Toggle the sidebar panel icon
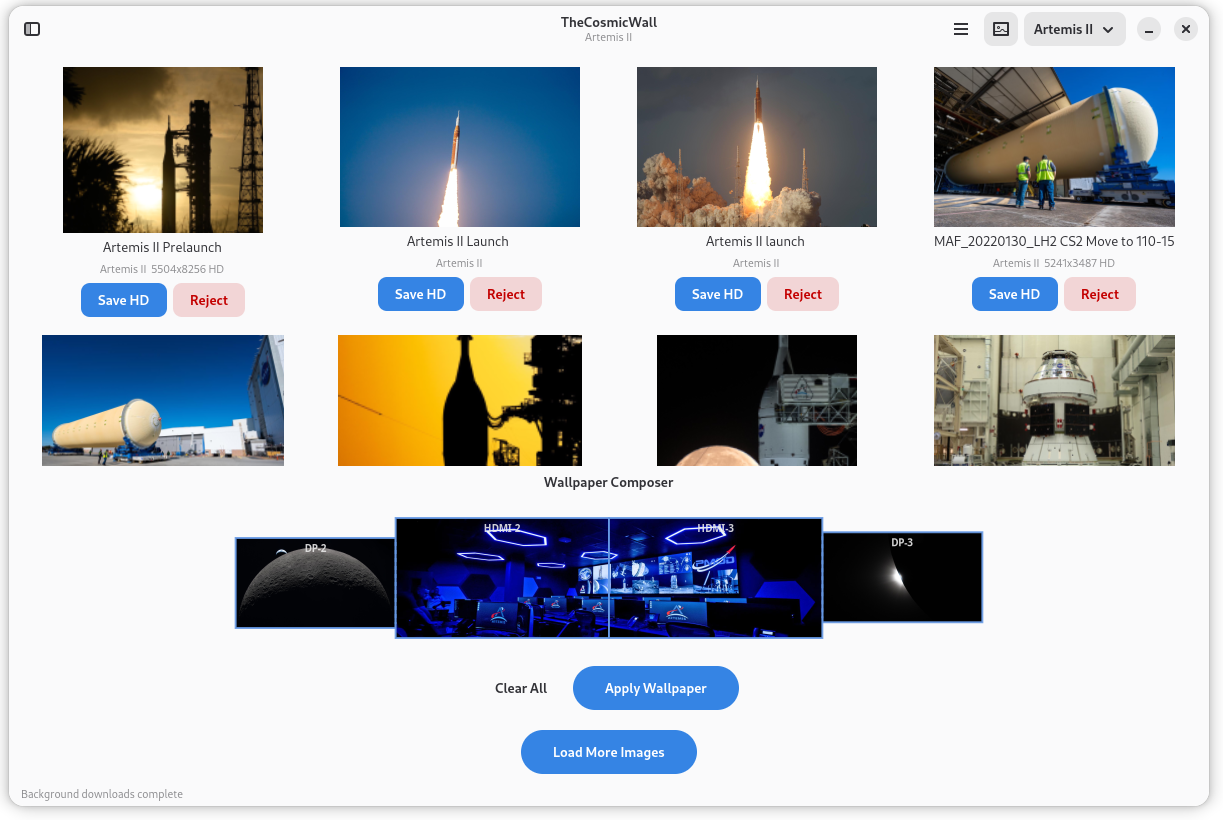The image size is (1223, 820). (x=32, y=29)
